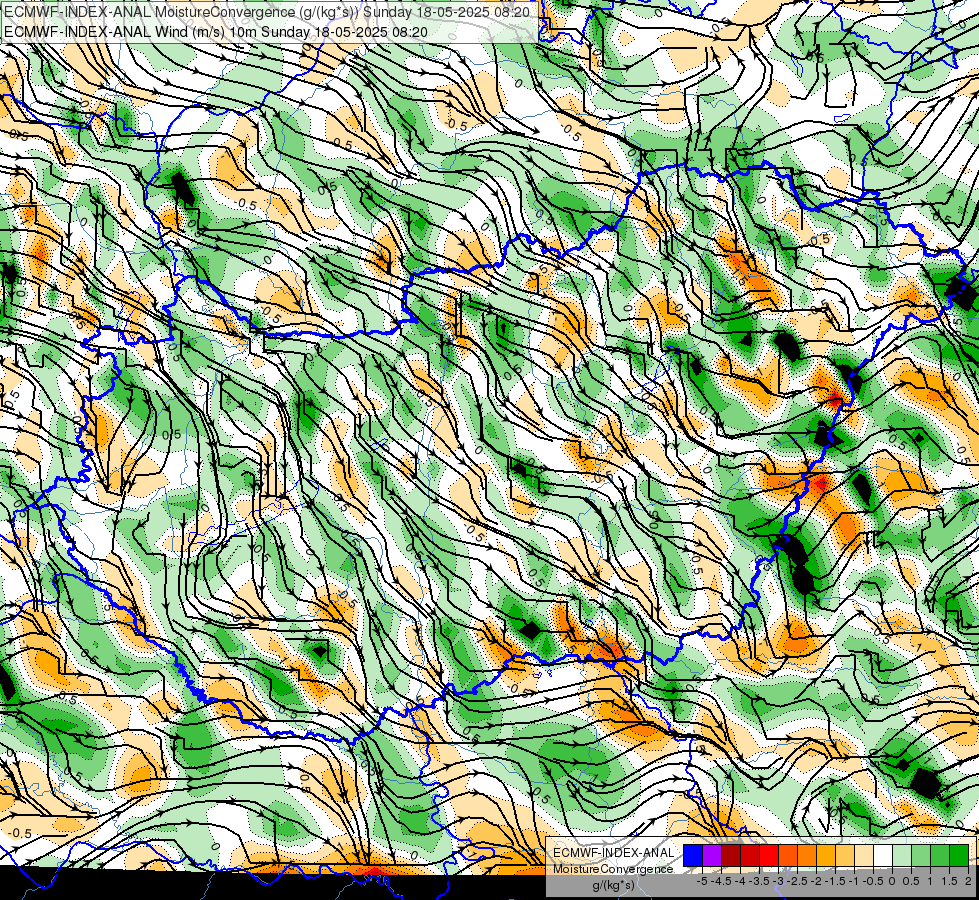979x900 pixels.
Task: Click the Wind (m/s) 10m title line
Action: coord(216,31)
